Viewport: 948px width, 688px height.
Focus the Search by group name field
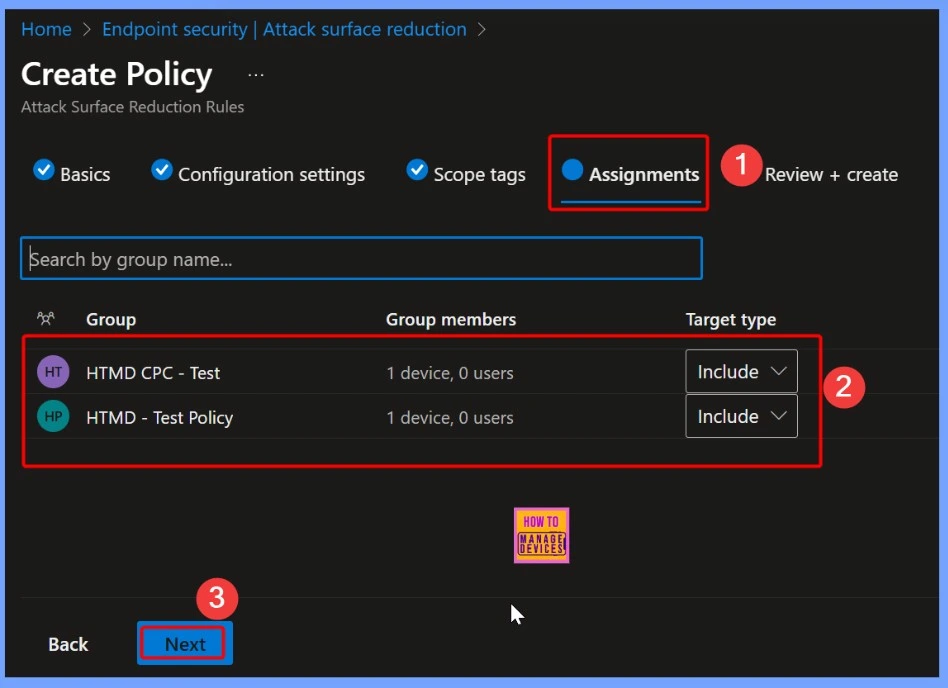click(361, 259)
